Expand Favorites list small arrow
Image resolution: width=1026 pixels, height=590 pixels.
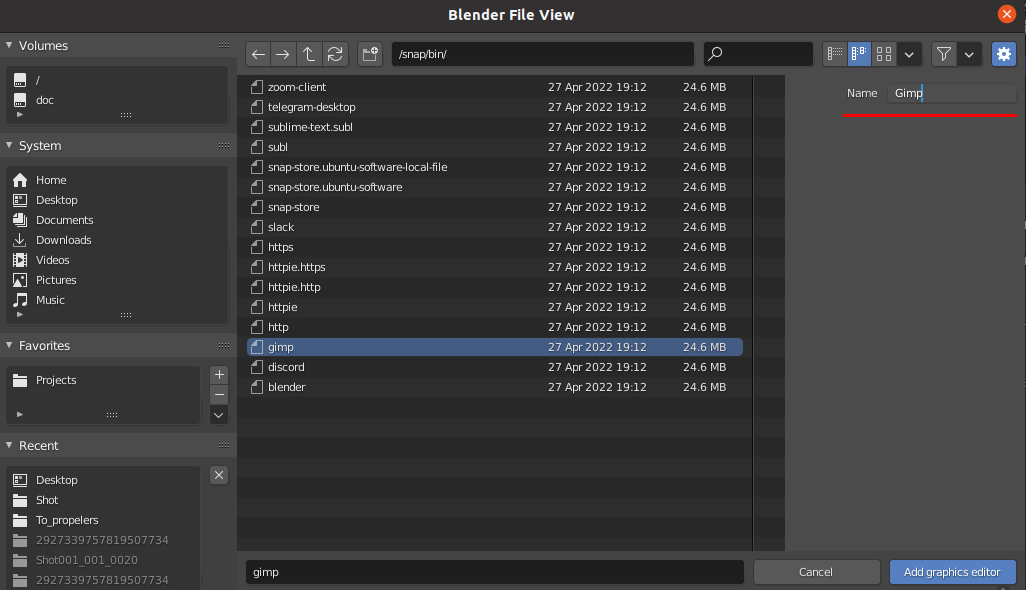(x=20, y=414)
